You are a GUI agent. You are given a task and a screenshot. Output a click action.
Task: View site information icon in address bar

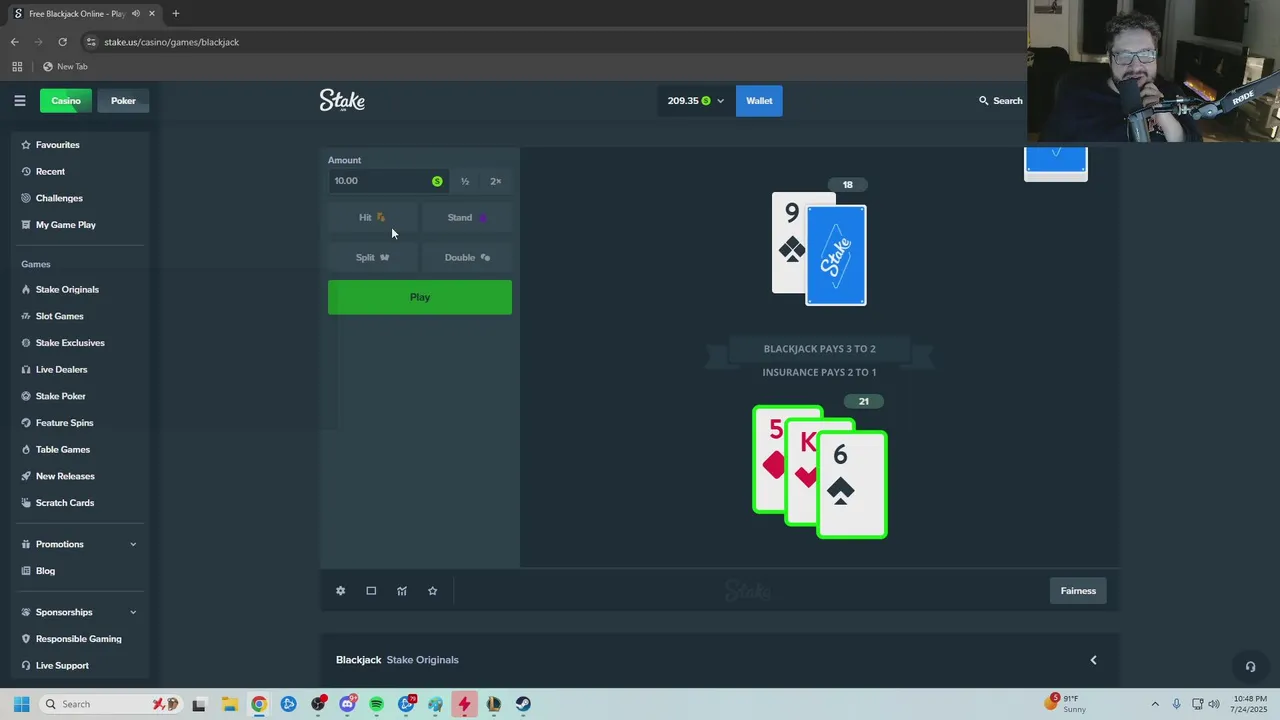pos(91,42)
